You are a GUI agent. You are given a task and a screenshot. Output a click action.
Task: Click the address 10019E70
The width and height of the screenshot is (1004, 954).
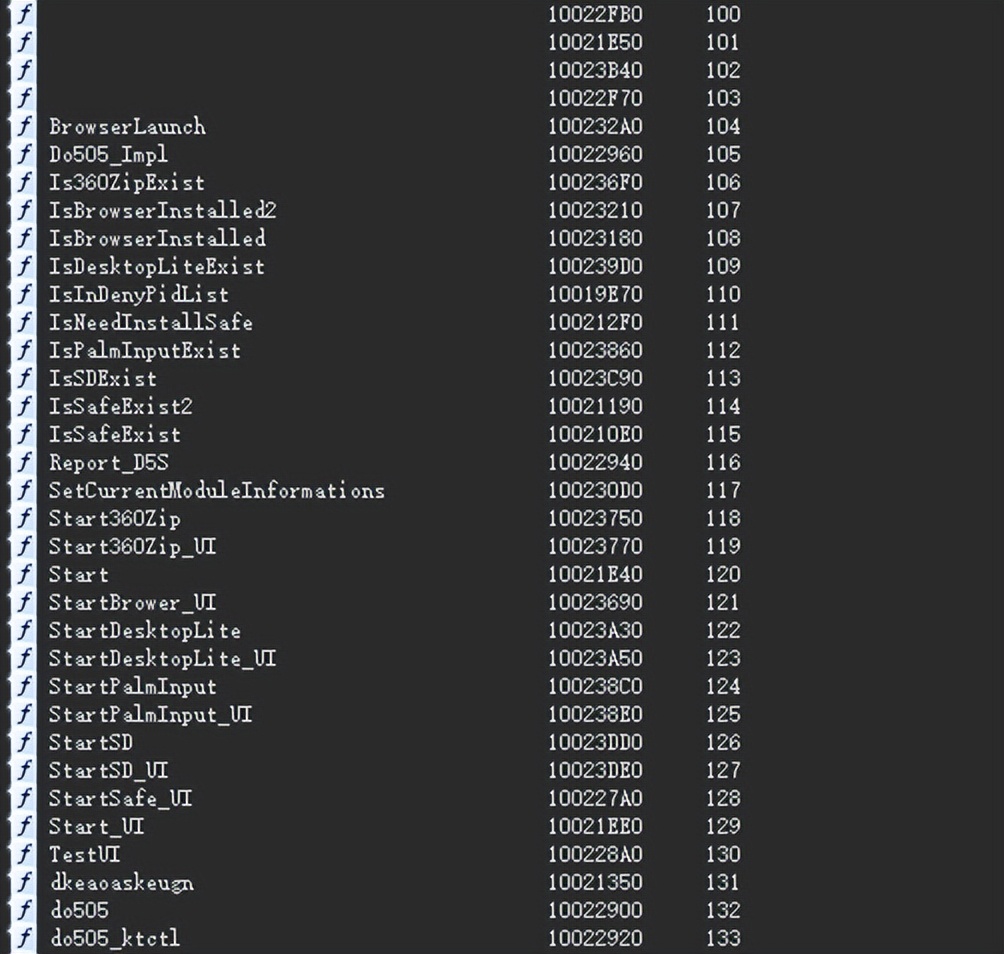pyautogui.click(x=595, y=295)
